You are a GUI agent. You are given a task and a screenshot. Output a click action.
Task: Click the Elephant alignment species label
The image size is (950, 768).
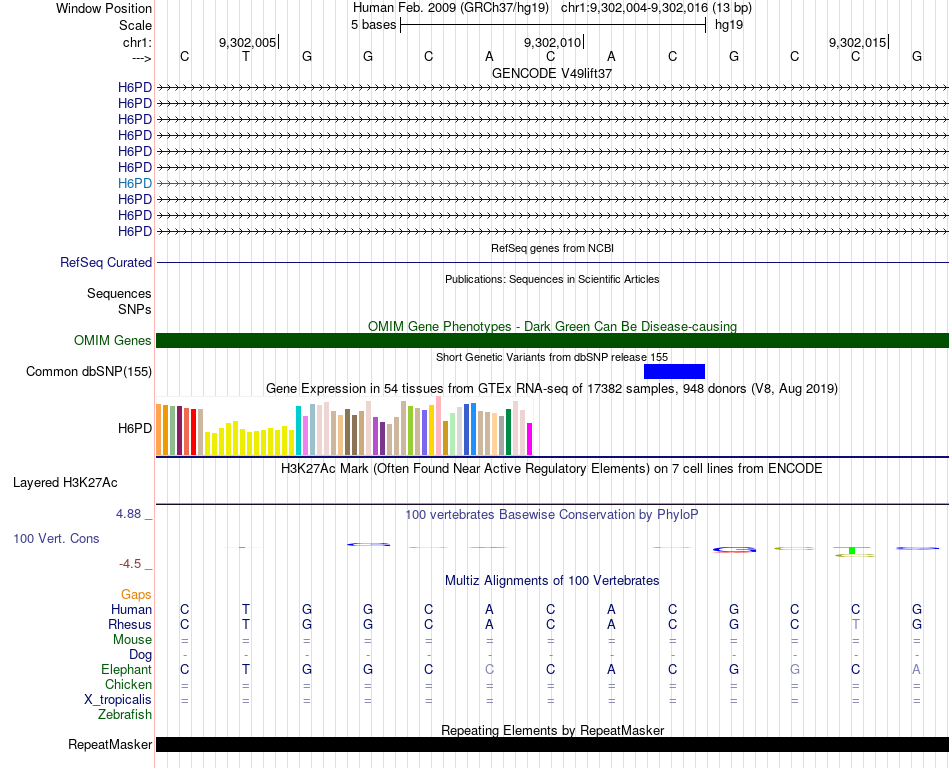click(x=126, y=670)
